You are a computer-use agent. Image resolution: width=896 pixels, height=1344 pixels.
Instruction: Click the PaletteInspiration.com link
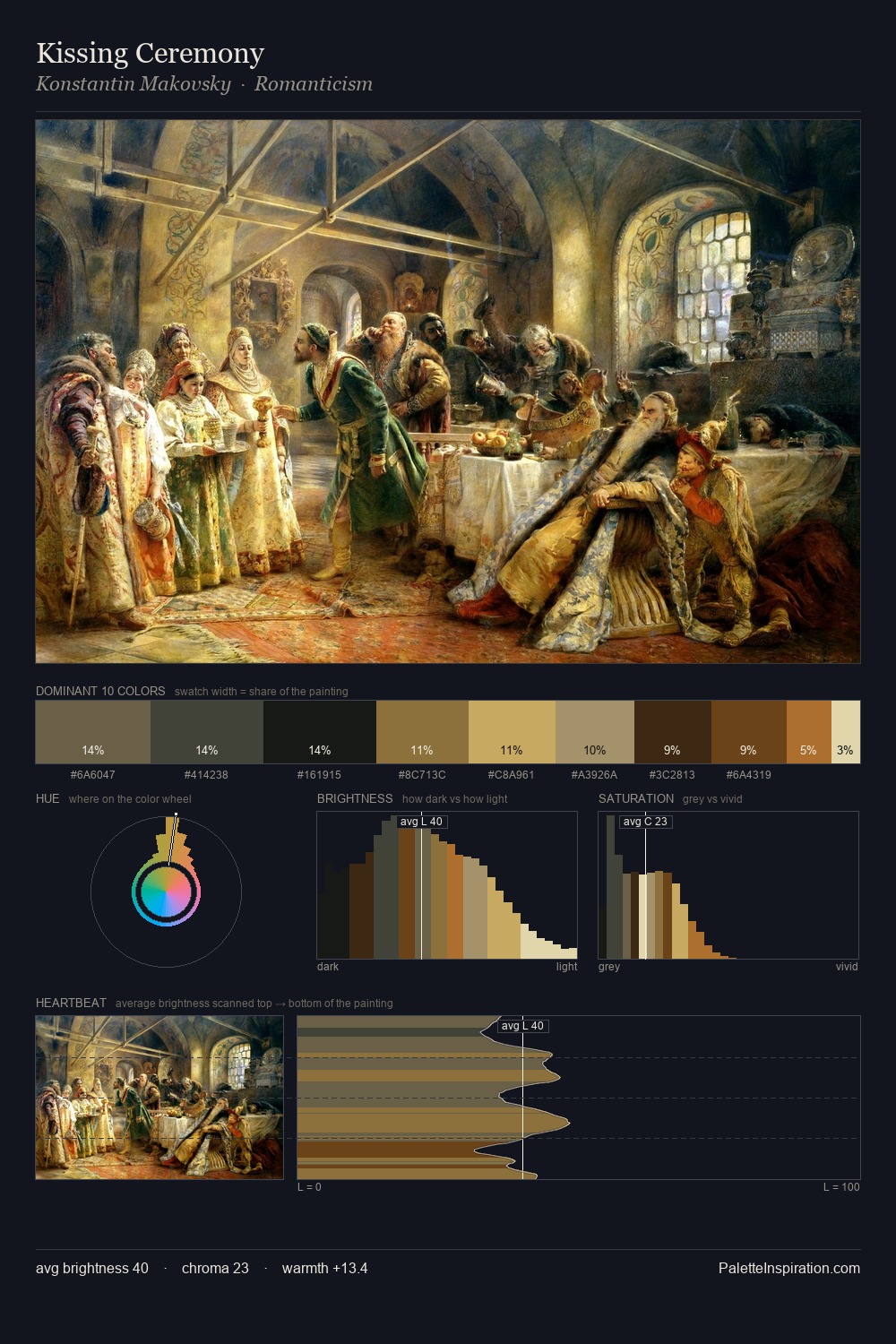coord(789,1268)
